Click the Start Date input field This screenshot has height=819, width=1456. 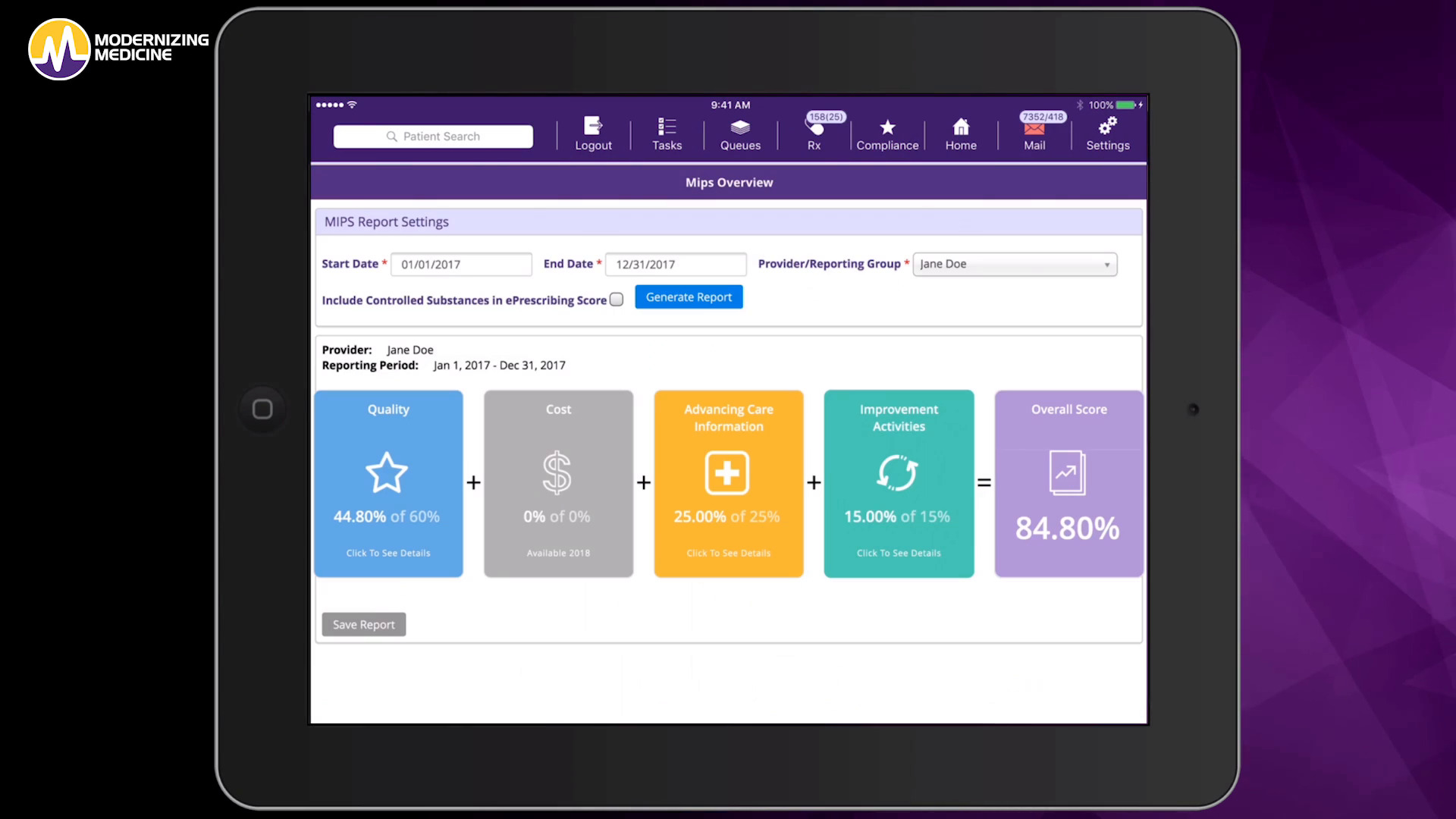click(461, 264)
